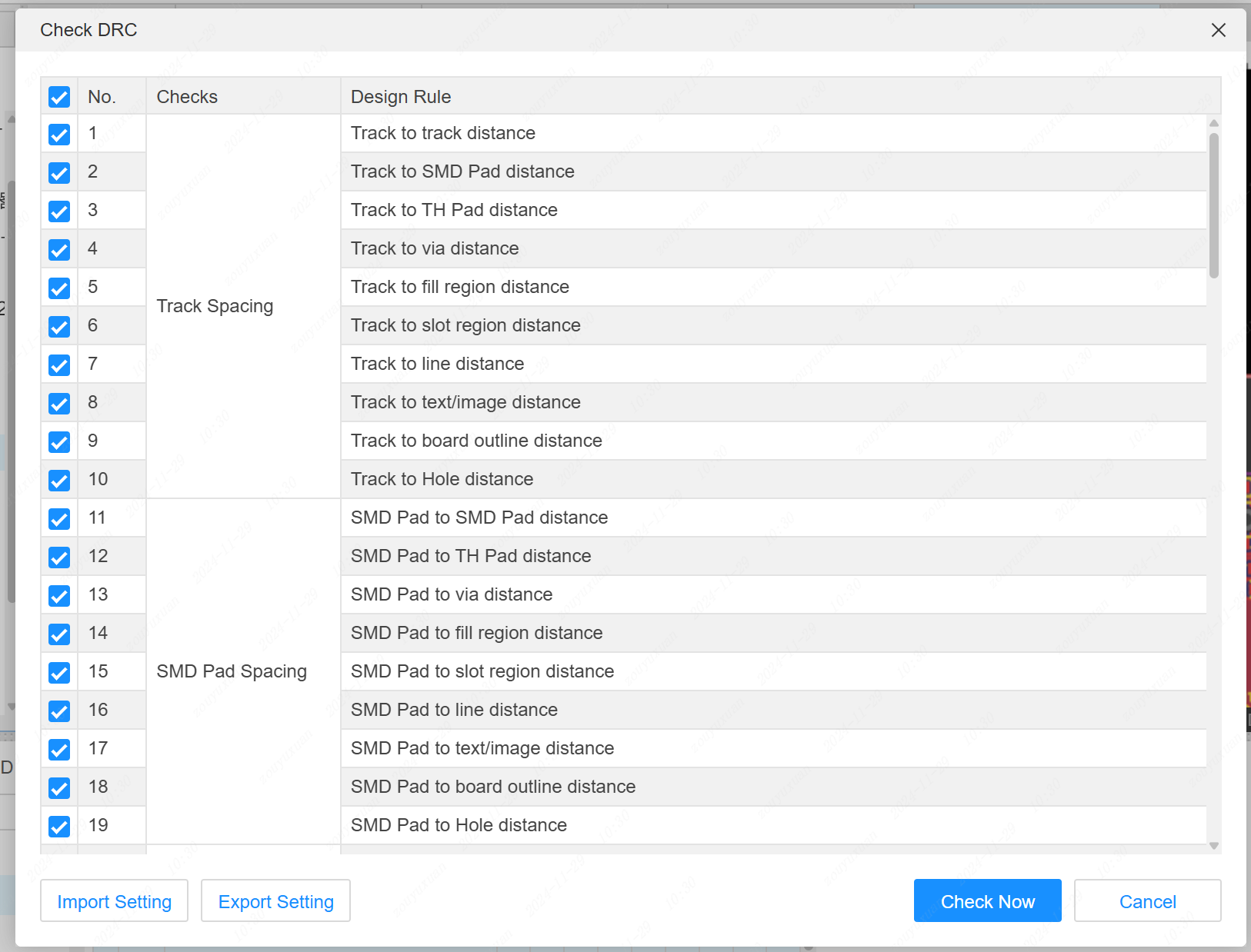Click the Export Setting button
Screen dimensions: 1251x952
coord(275,901)
